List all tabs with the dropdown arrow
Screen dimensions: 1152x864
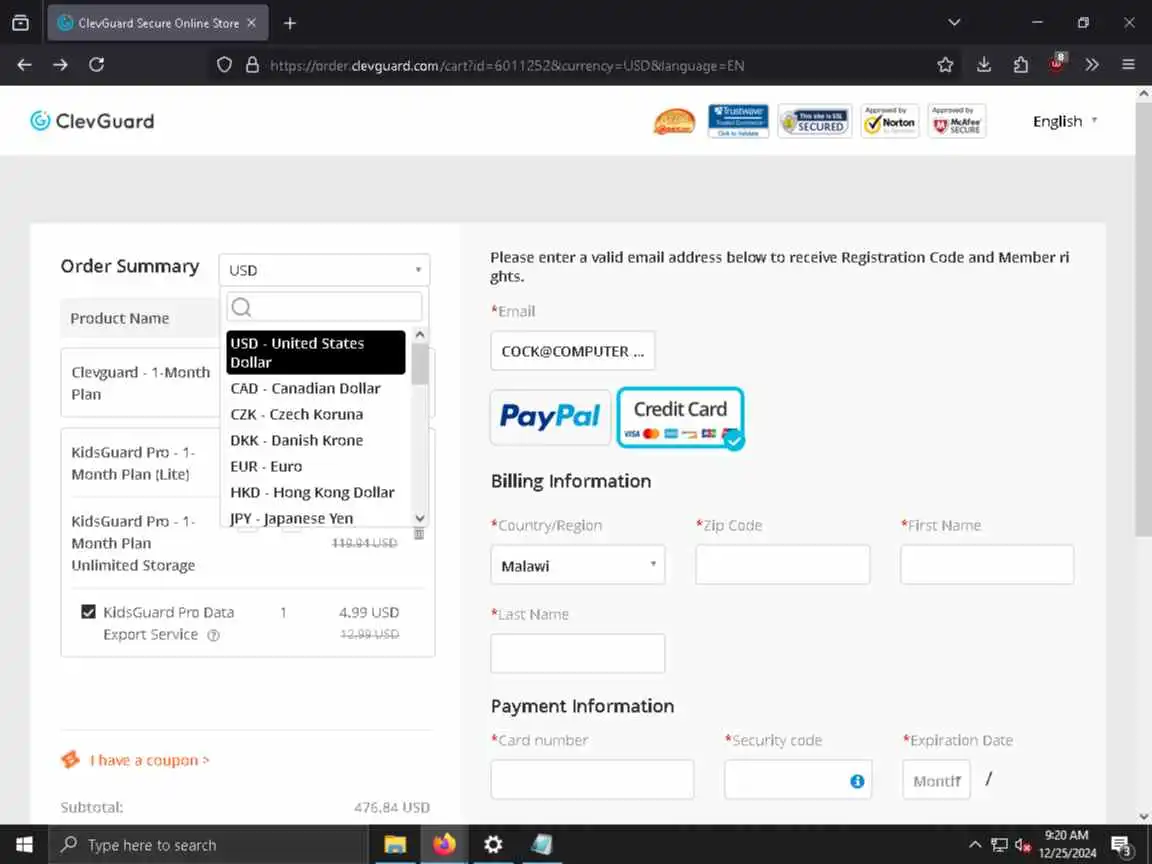click(x=954, y=23)
